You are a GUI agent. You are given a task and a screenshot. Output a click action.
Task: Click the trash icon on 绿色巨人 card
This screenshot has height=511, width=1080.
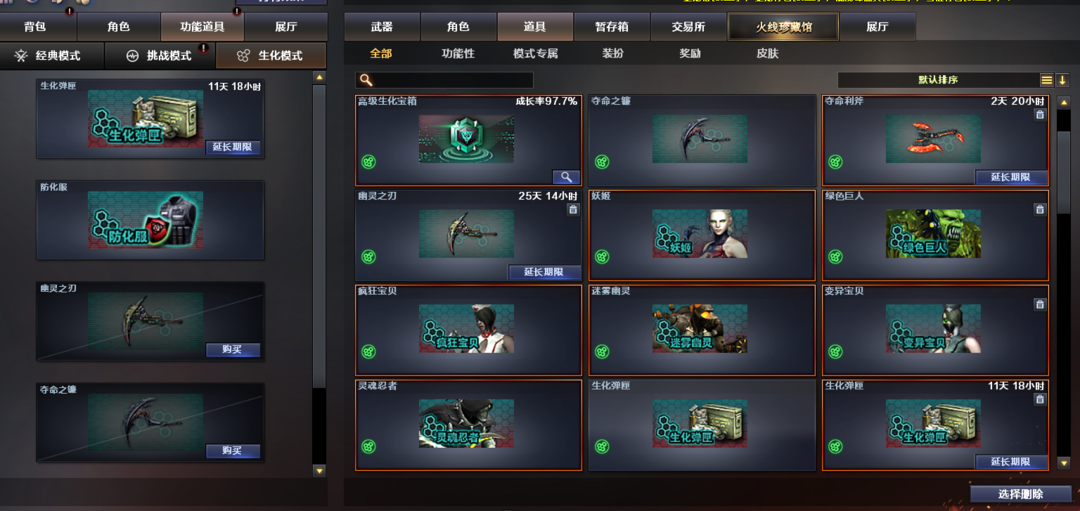[x=1039, y=209]
